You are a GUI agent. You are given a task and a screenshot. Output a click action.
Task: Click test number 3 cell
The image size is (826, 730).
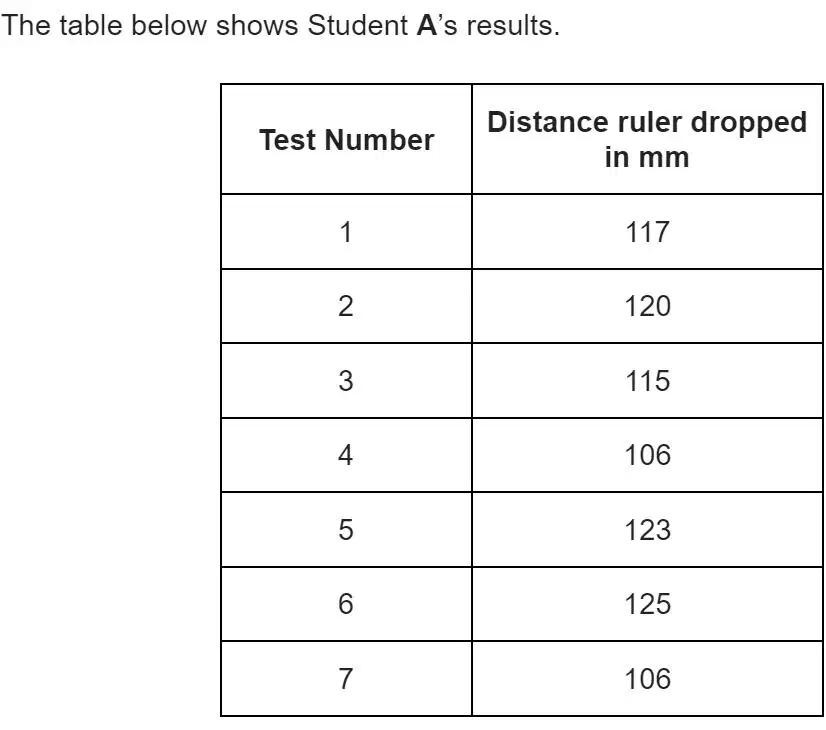(x=347, y=381)
